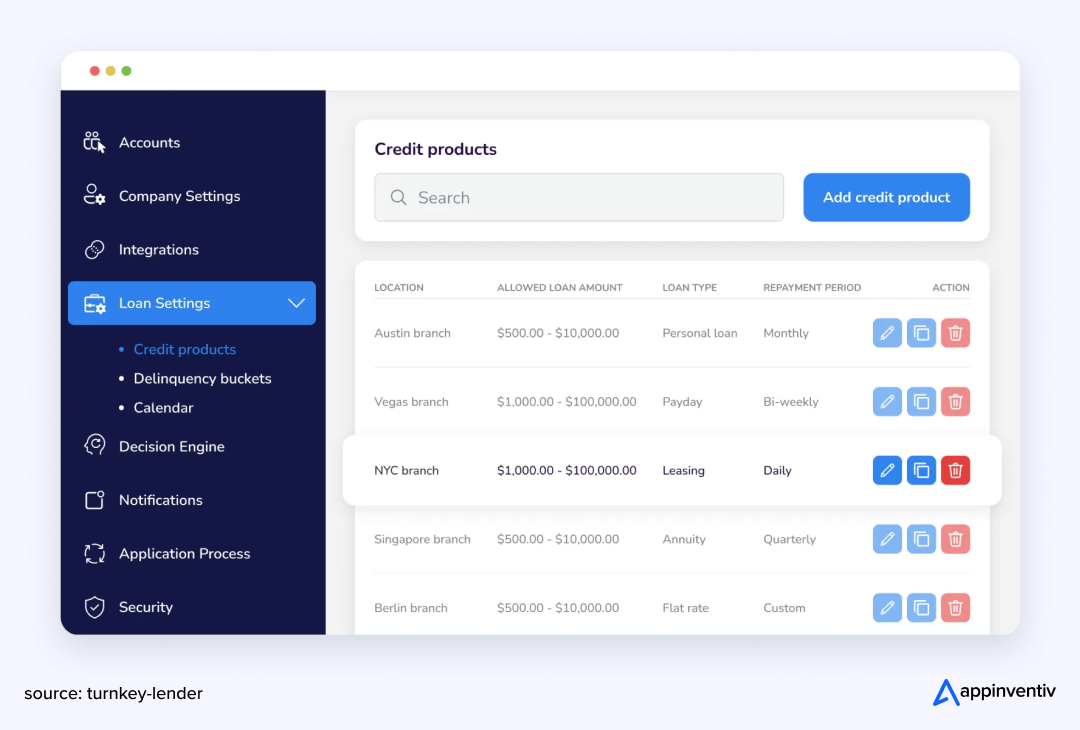
Task: Open the Decision Engine section
Action: (172, 446)
